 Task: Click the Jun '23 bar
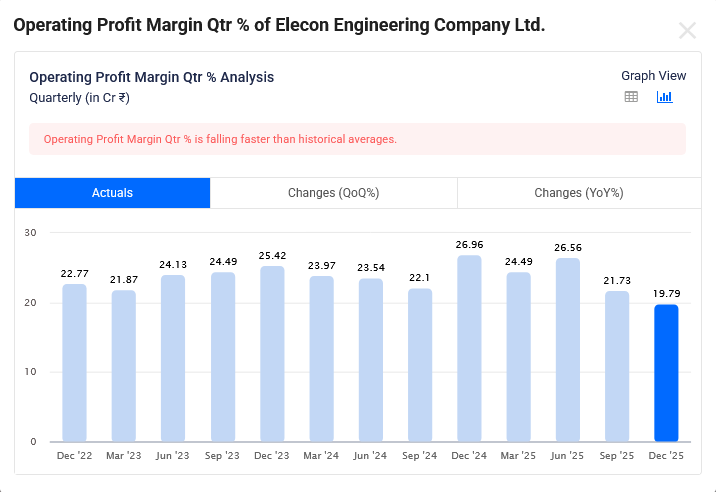click(173, 358)
